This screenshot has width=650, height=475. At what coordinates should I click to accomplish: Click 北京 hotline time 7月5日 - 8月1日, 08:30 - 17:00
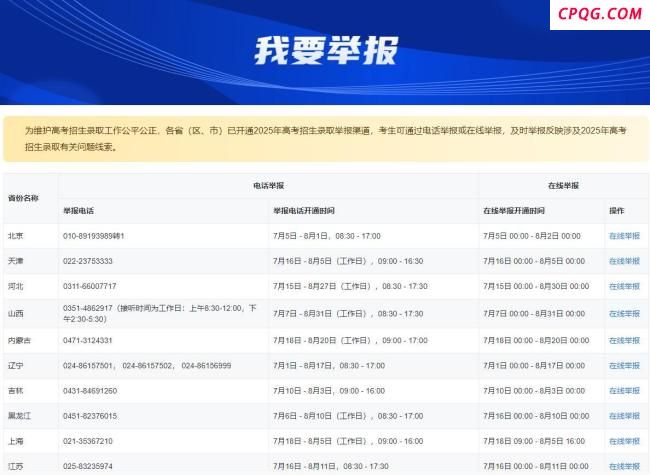coord(327,236)
